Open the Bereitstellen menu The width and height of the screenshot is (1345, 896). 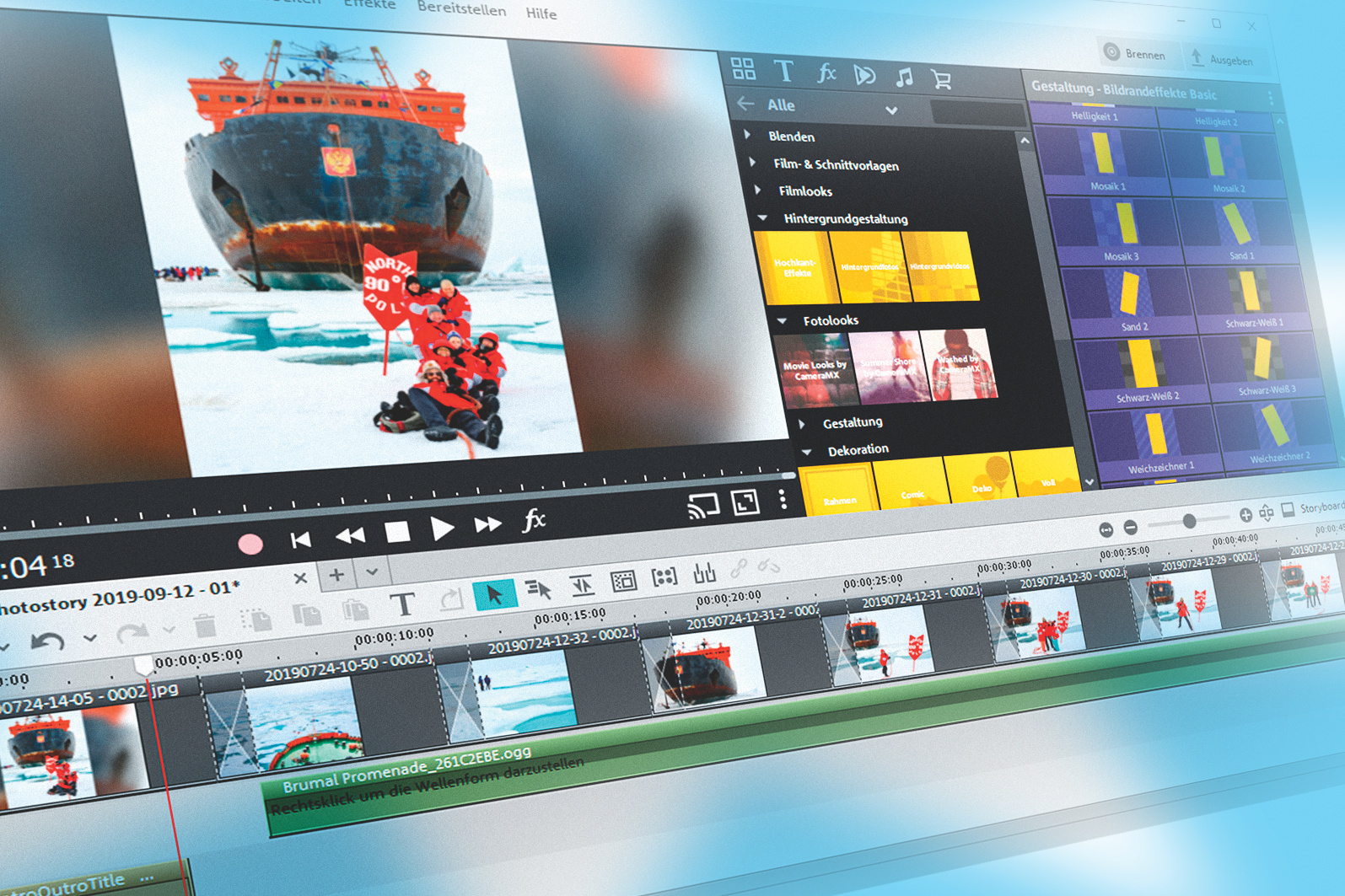(x=461, y=9)
